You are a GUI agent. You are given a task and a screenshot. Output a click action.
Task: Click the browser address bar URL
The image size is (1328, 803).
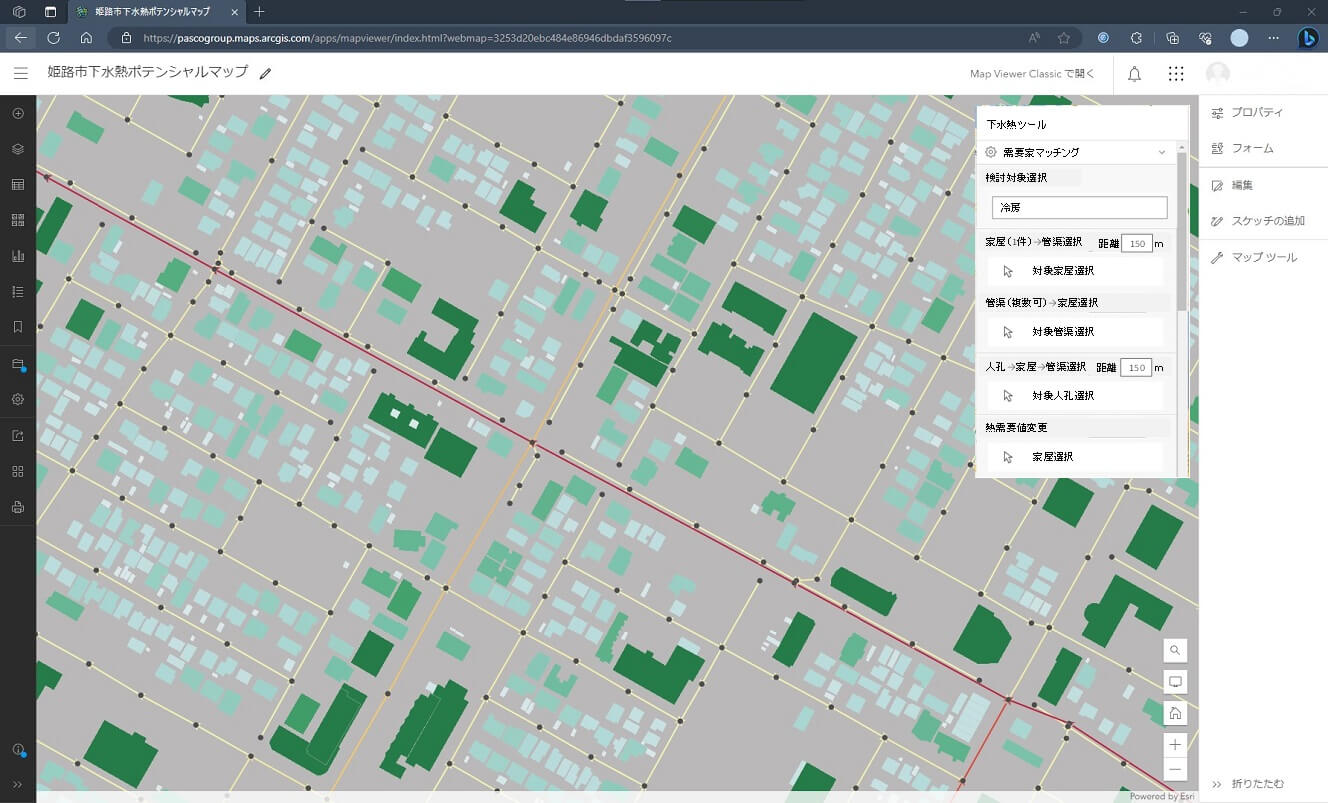tap(407, 38)
